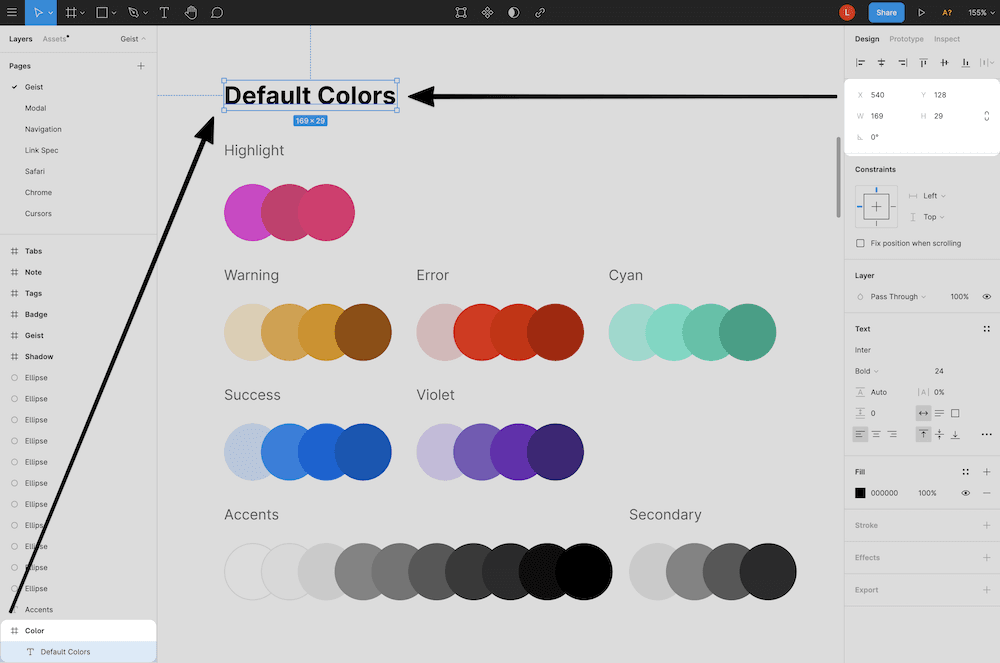Screen dimensions: 1000x663
Task: Select the Comment tool
Action: pyautogui.click(x=216, y=13)
